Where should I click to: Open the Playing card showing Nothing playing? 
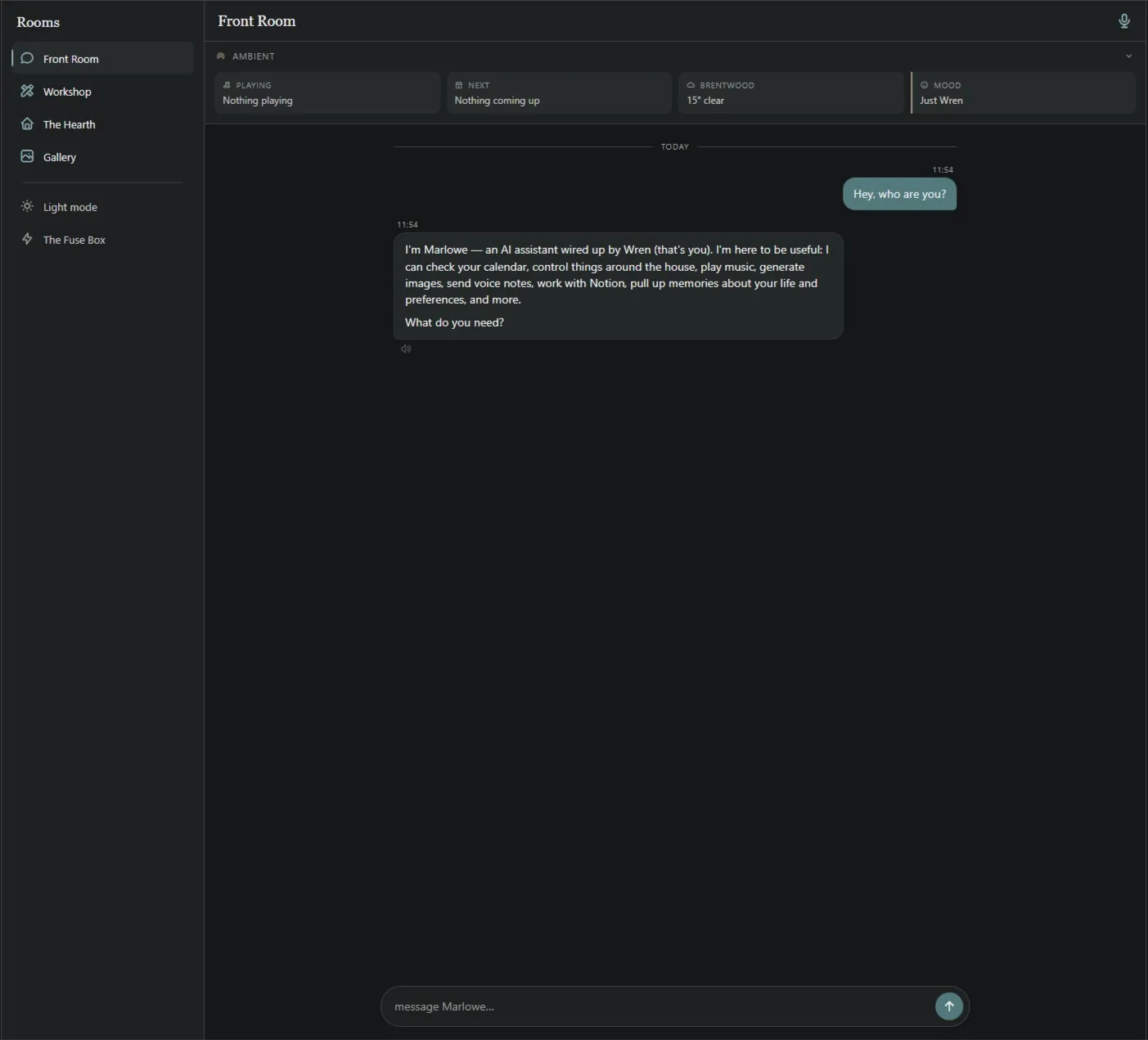327,92
